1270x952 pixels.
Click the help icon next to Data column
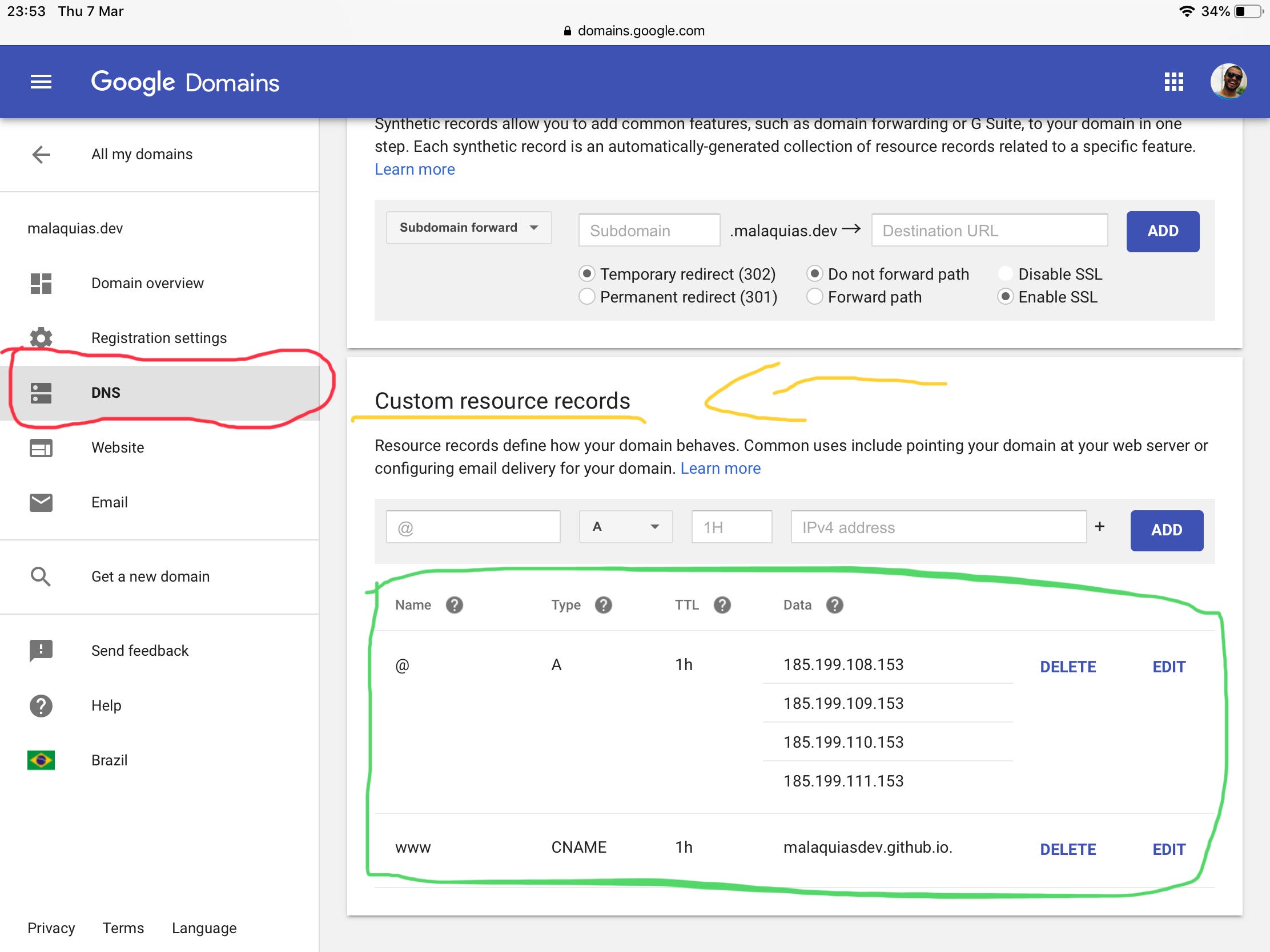834,605
